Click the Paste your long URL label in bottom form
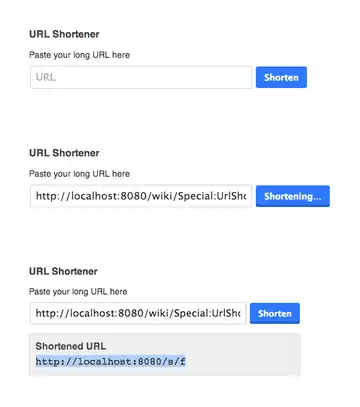Screen dimensions: 360x407 (x=78, y=292)
